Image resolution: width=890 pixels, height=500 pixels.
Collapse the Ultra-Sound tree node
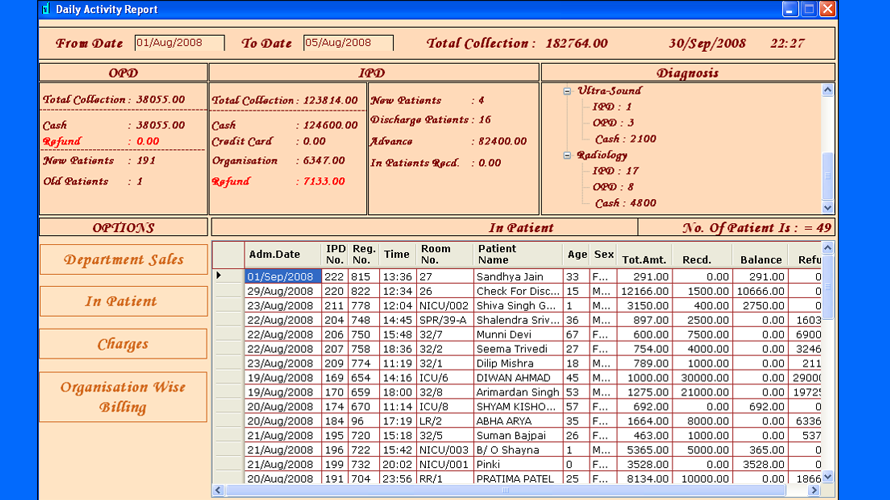pyautogui.click(x=567, y=91)
